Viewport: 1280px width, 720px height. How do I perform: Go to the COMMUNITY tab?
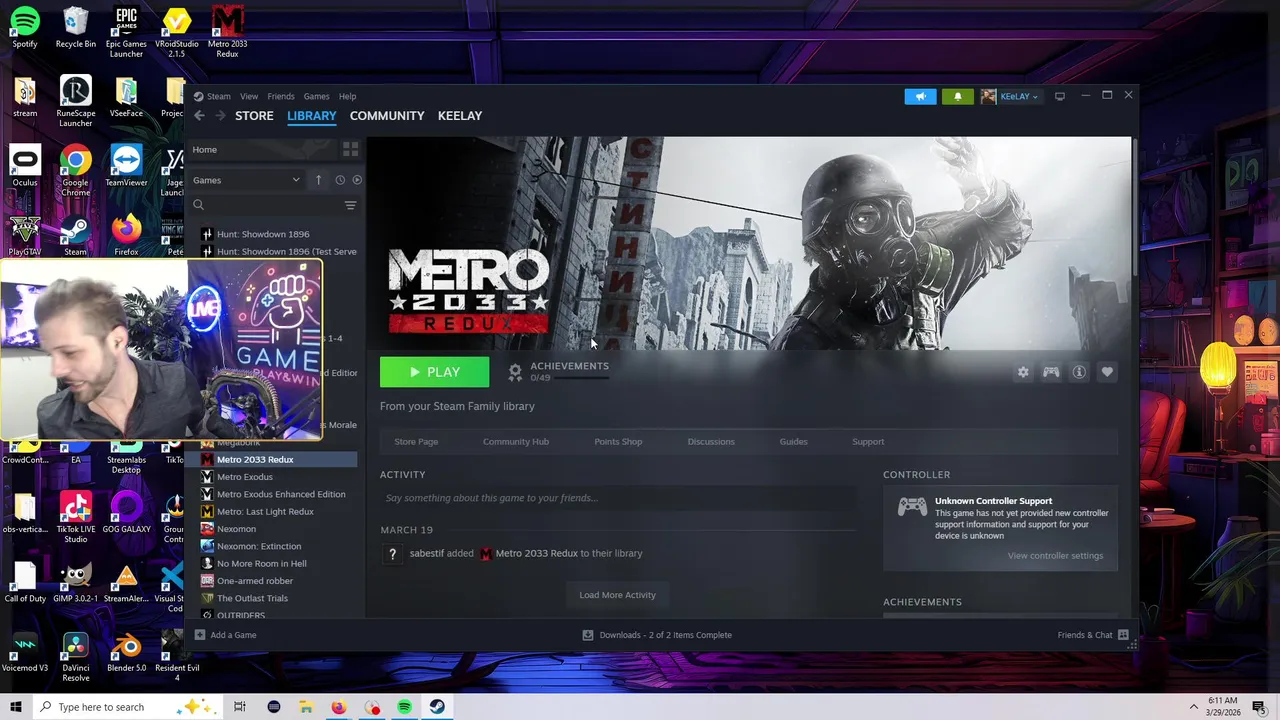(387, 116)
